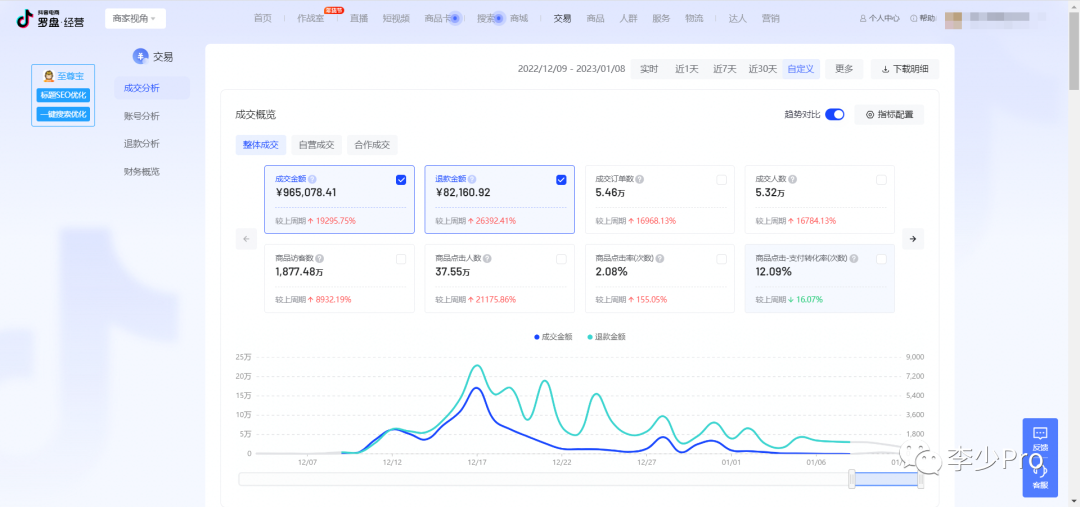This screenshot has height=507, width=1080.
Task: Toggle 成交金额 legend series in chart
Action: tap(553, 337)
